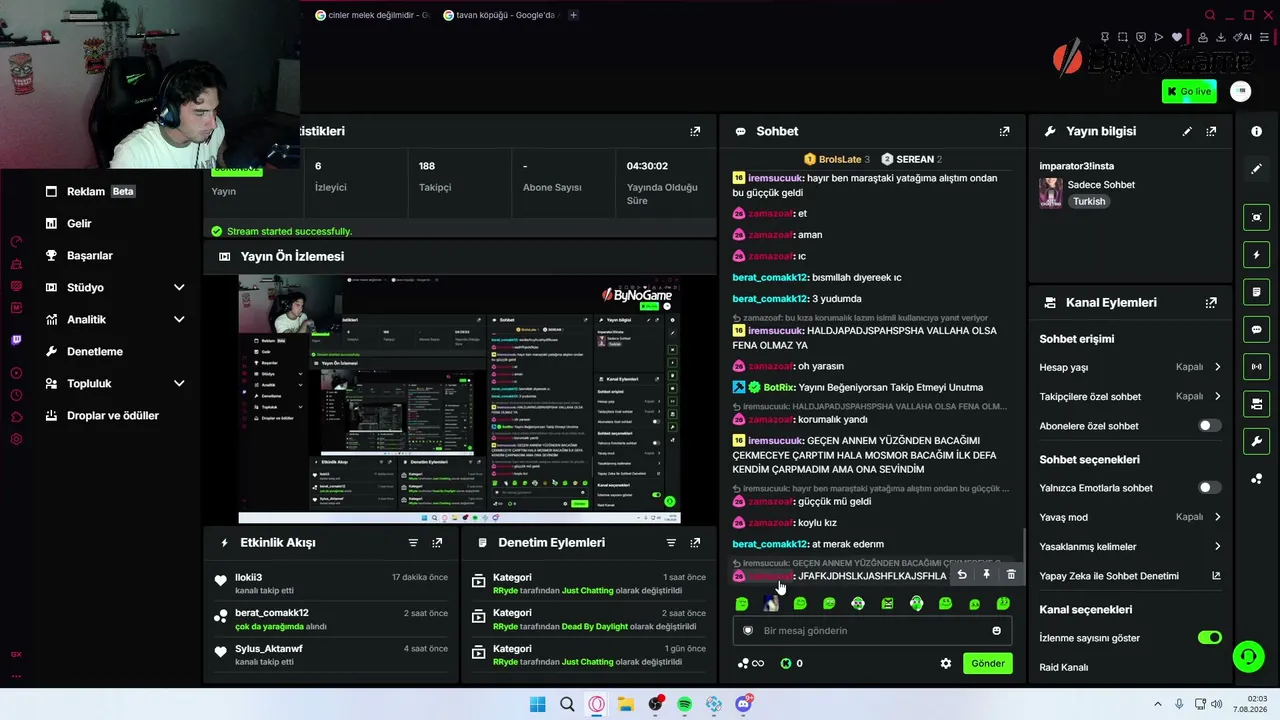Pop out the Kanal Eylemleri panel
This screenshot has width=1280, height=720.
(1211, 302)
